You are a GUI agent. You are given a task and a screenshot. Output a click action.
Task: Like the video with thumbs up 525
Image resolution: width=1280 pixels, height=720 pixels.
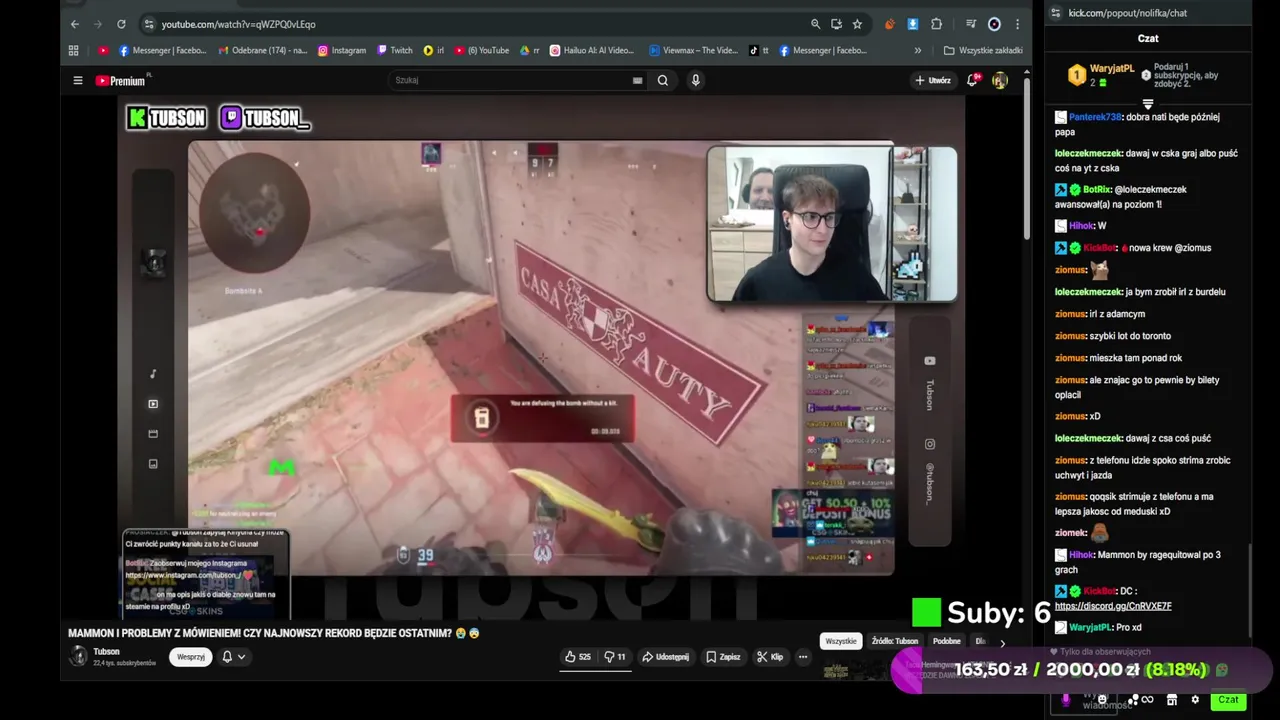(577, 657)
